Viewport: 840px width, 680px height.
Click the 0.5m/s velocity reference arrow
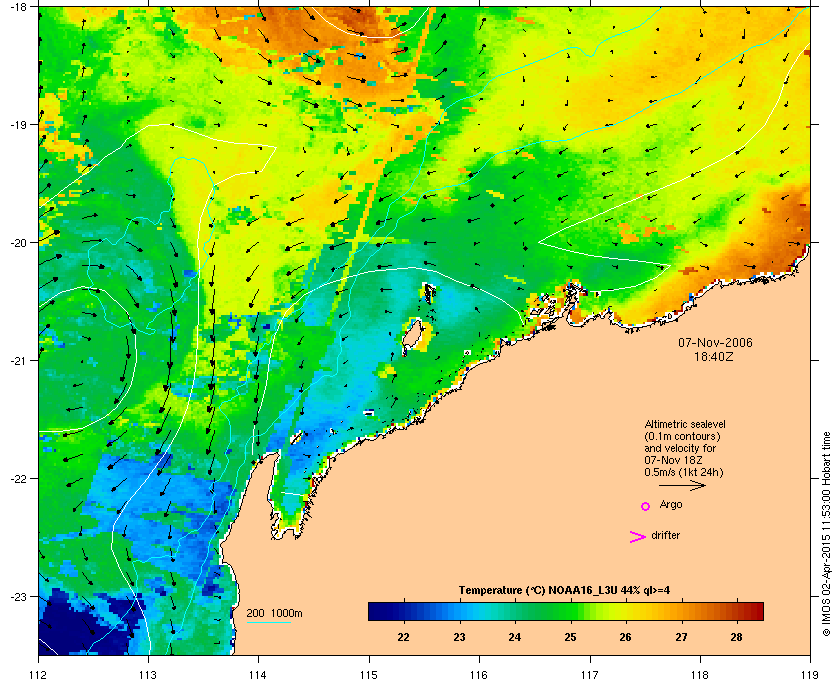682,486
